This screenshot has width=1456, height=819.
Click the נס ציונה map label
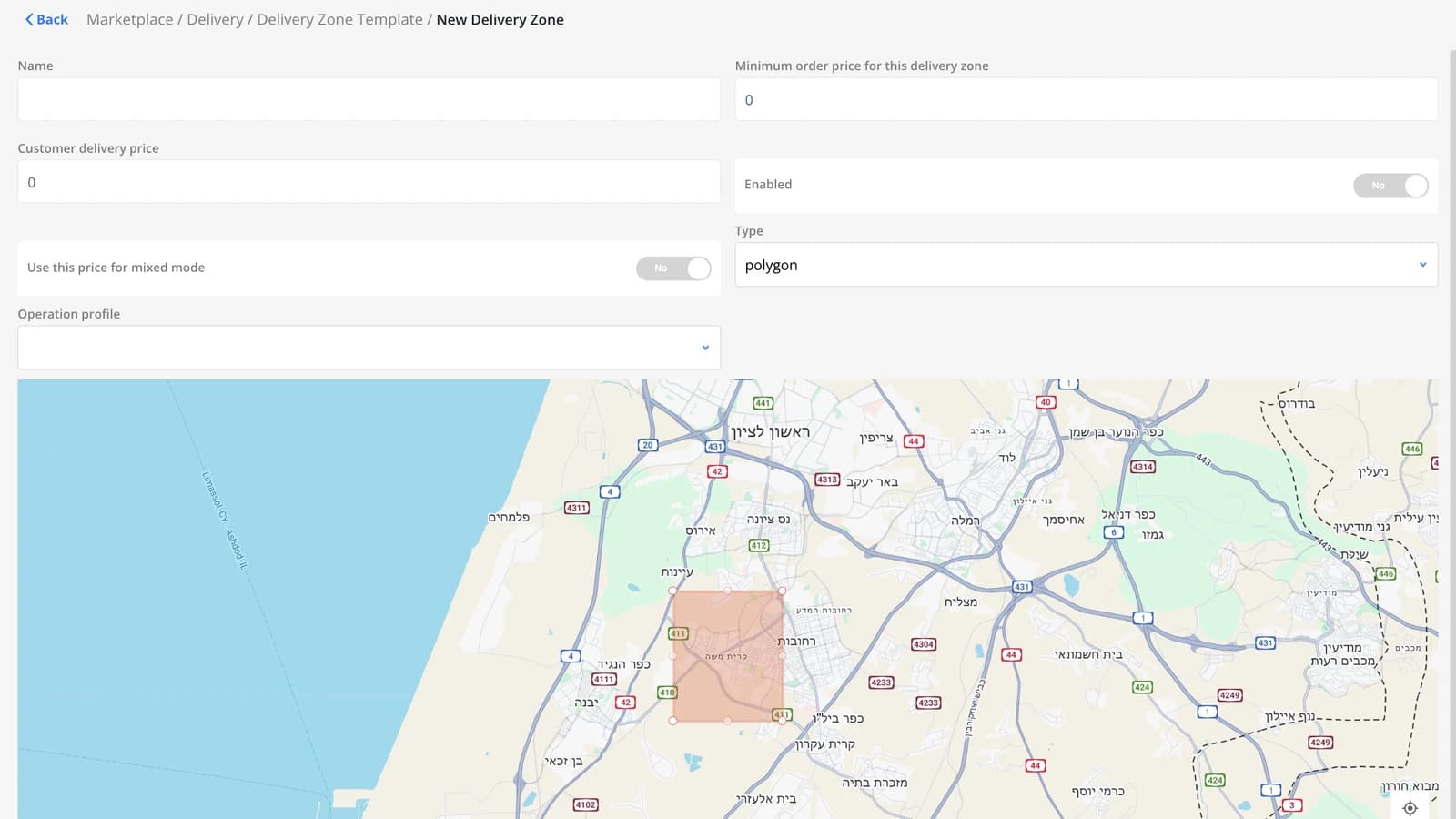coord(768,519)
